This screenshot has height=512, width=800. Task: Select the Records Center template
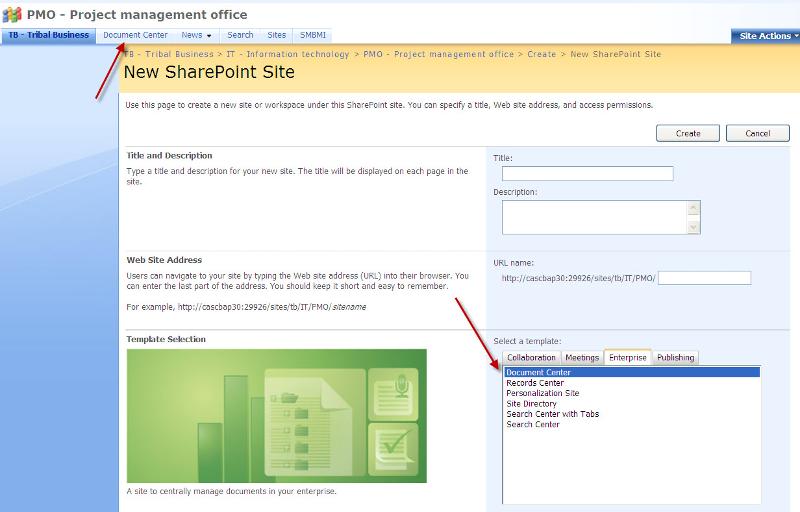(535, 383)
